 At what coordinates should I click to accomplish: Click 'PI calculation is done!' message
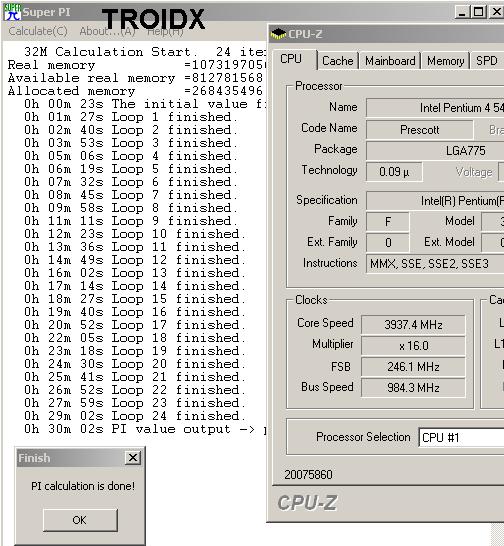(83, 486)
